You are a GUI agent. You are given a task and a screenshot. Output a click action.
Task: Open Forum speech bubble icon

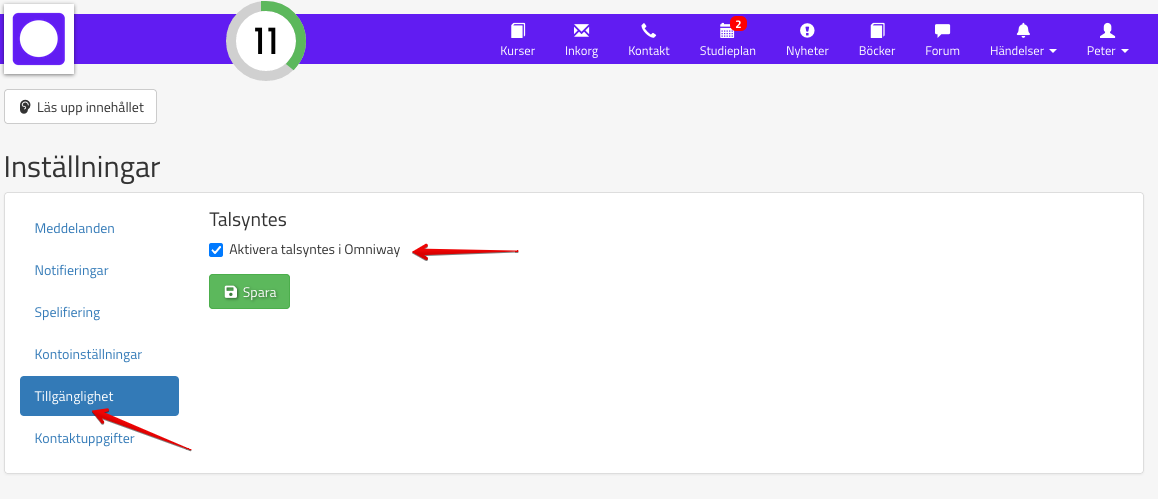pyautogui.click(x=942, y=31)
